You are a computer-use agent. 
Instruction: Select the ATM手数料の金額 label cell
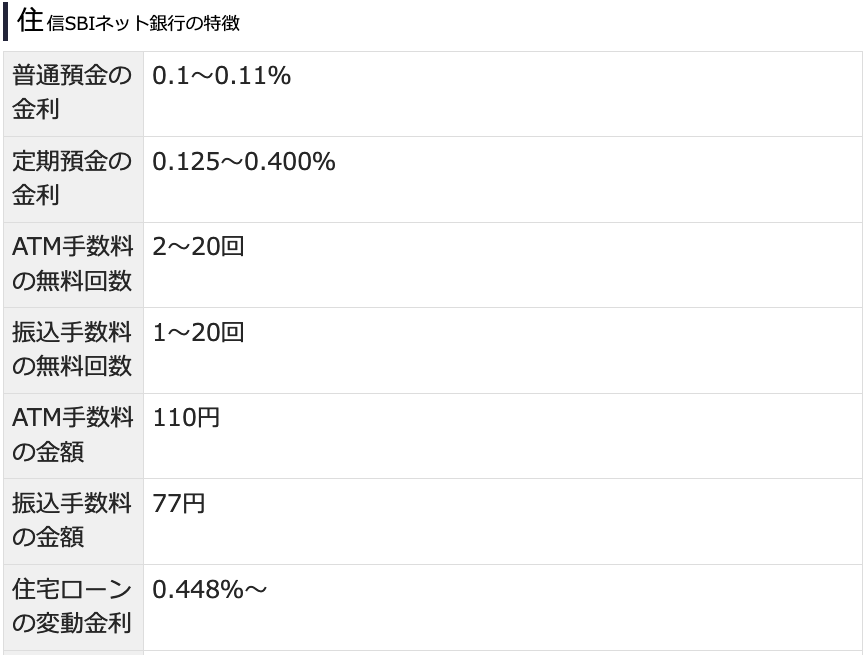point(73,435)
